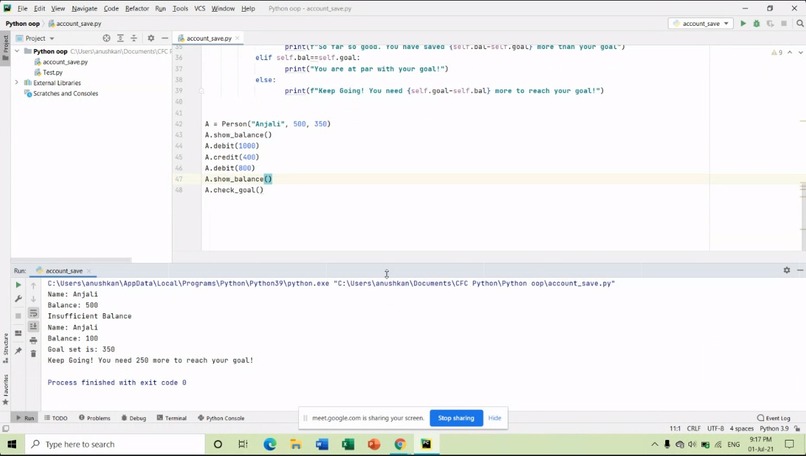Go to previous highlighted error arrow
The width and height of the screenshot is (806, 456).
click(x=790, y=52)
